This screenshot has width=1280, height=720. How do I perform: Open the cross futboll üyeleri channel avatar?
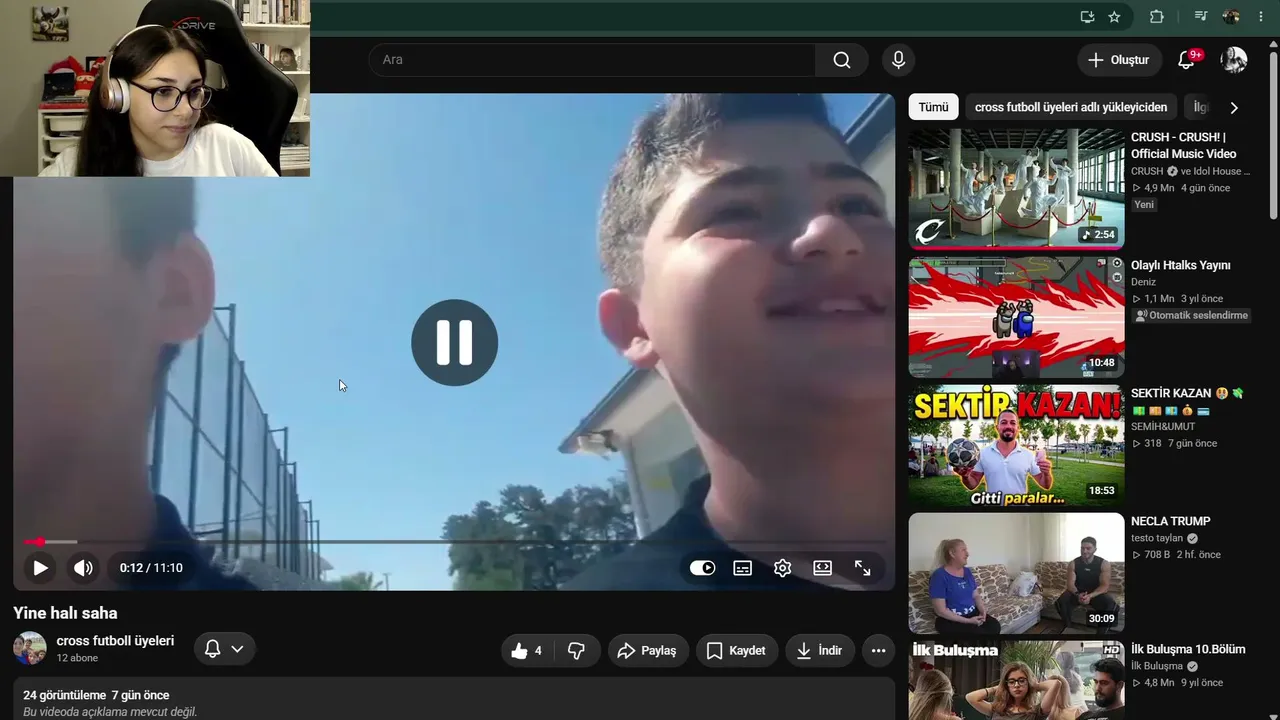tap(30, 648)
